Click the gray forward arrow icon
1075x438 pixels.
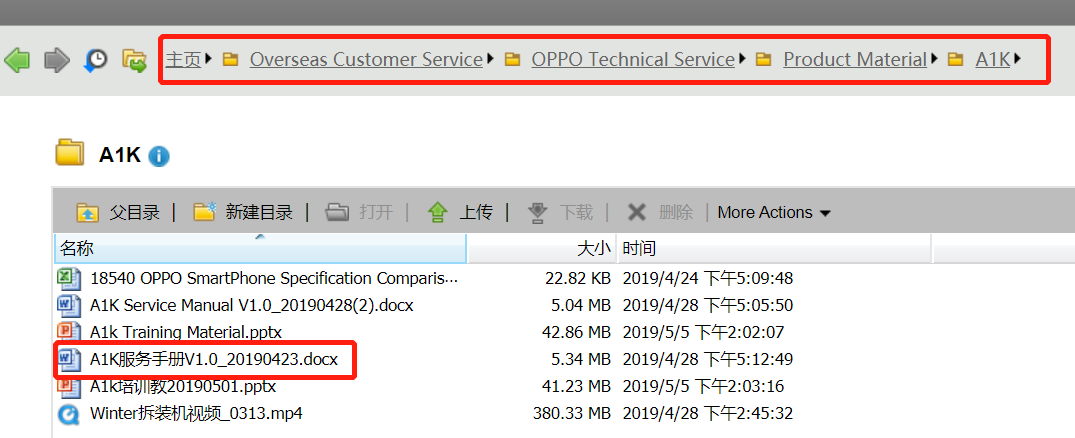coord(57,61)
